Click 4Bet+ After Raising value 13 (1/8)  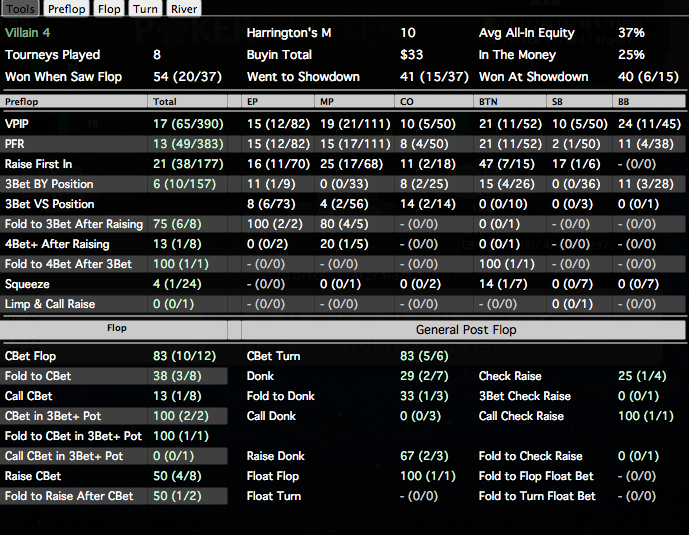click(x=177, y=244)
